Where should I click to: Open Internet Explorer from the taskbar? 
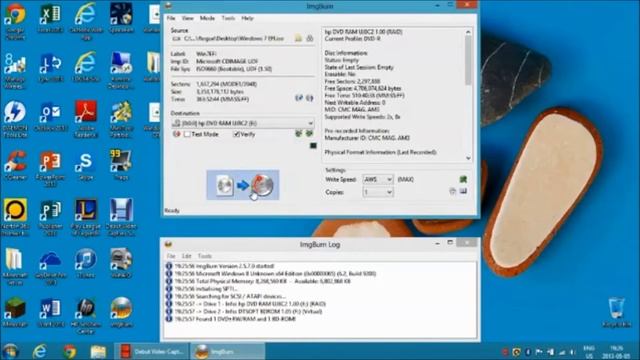pos(40,351)
